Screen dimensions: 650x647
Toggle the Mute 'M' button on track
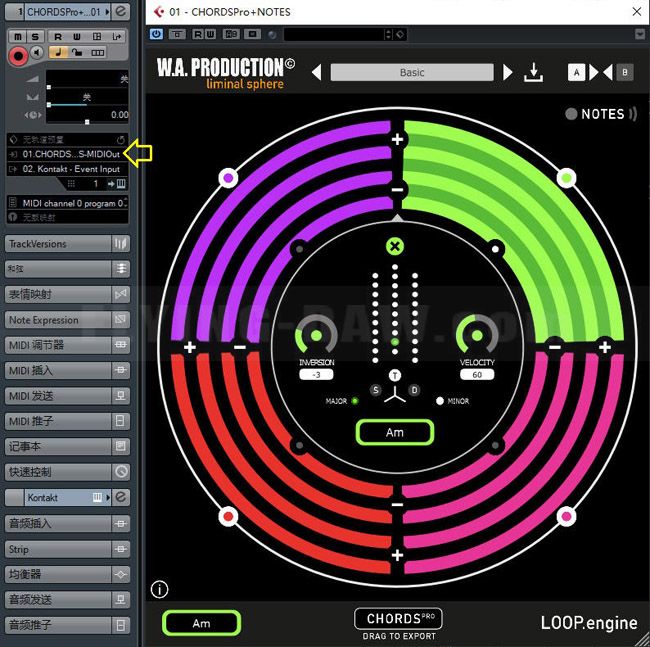(x=18, y=36)
